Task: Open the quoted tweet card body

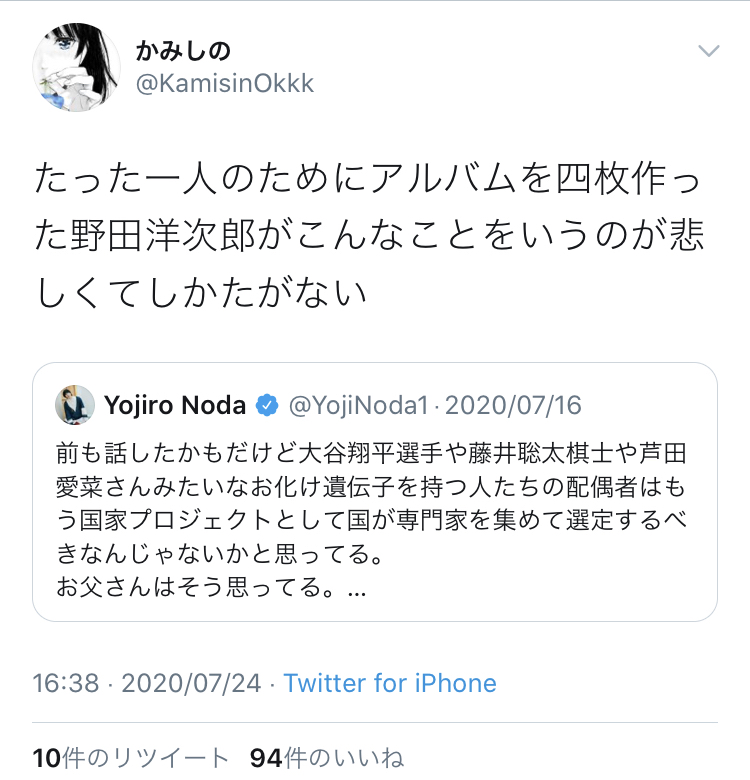Action: [375, 520]
